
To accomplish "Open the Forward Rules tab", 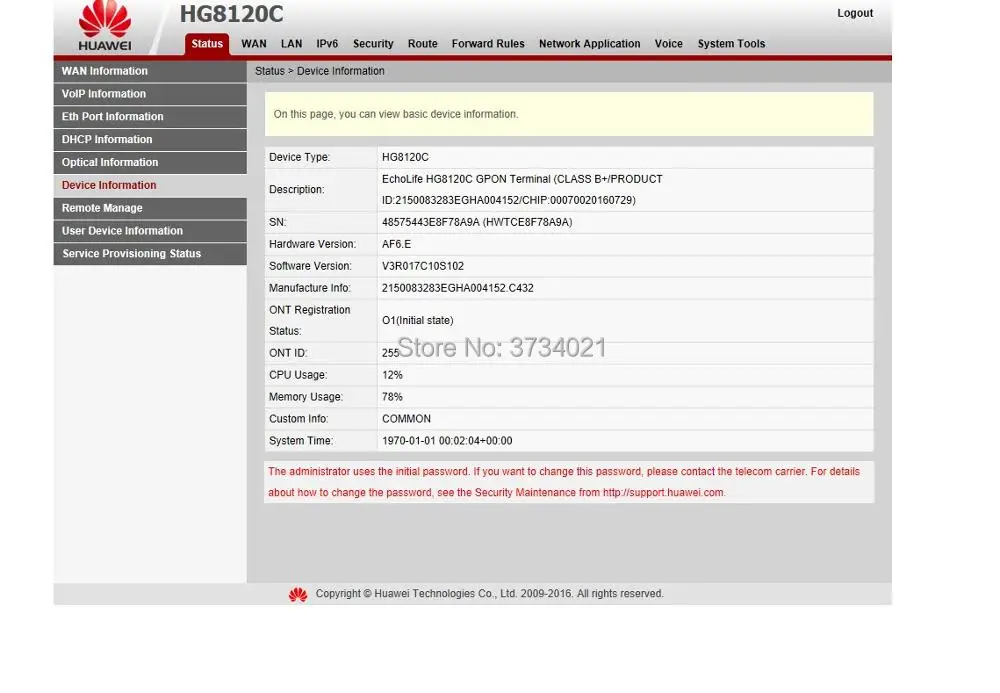I will click(x=488, y=44).
